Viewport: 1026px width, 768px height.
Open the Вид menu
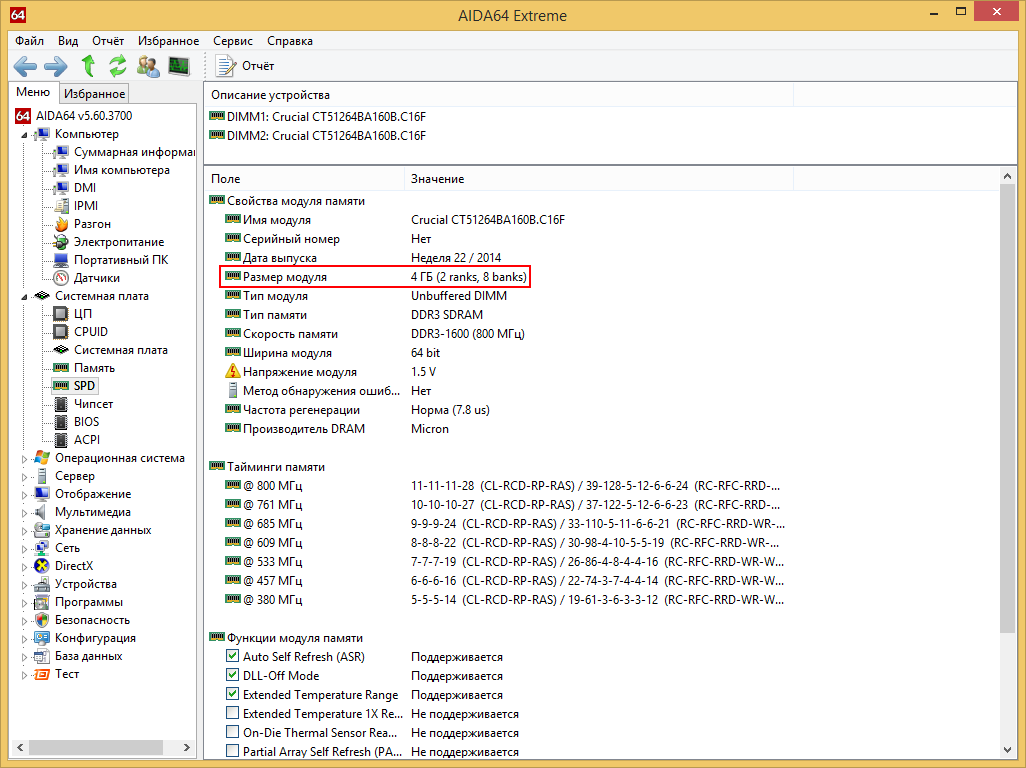[68, 41]
